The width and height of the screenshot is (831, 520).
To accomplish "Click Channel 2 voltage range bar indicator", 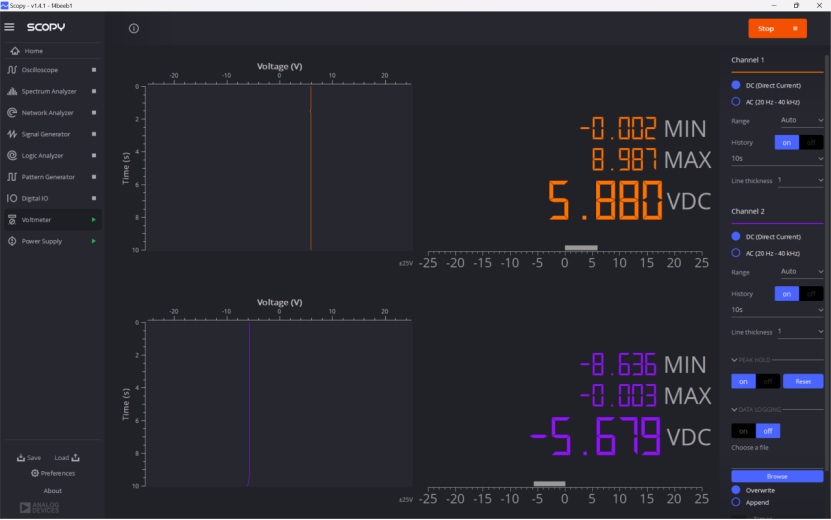I will pos(549,483).
